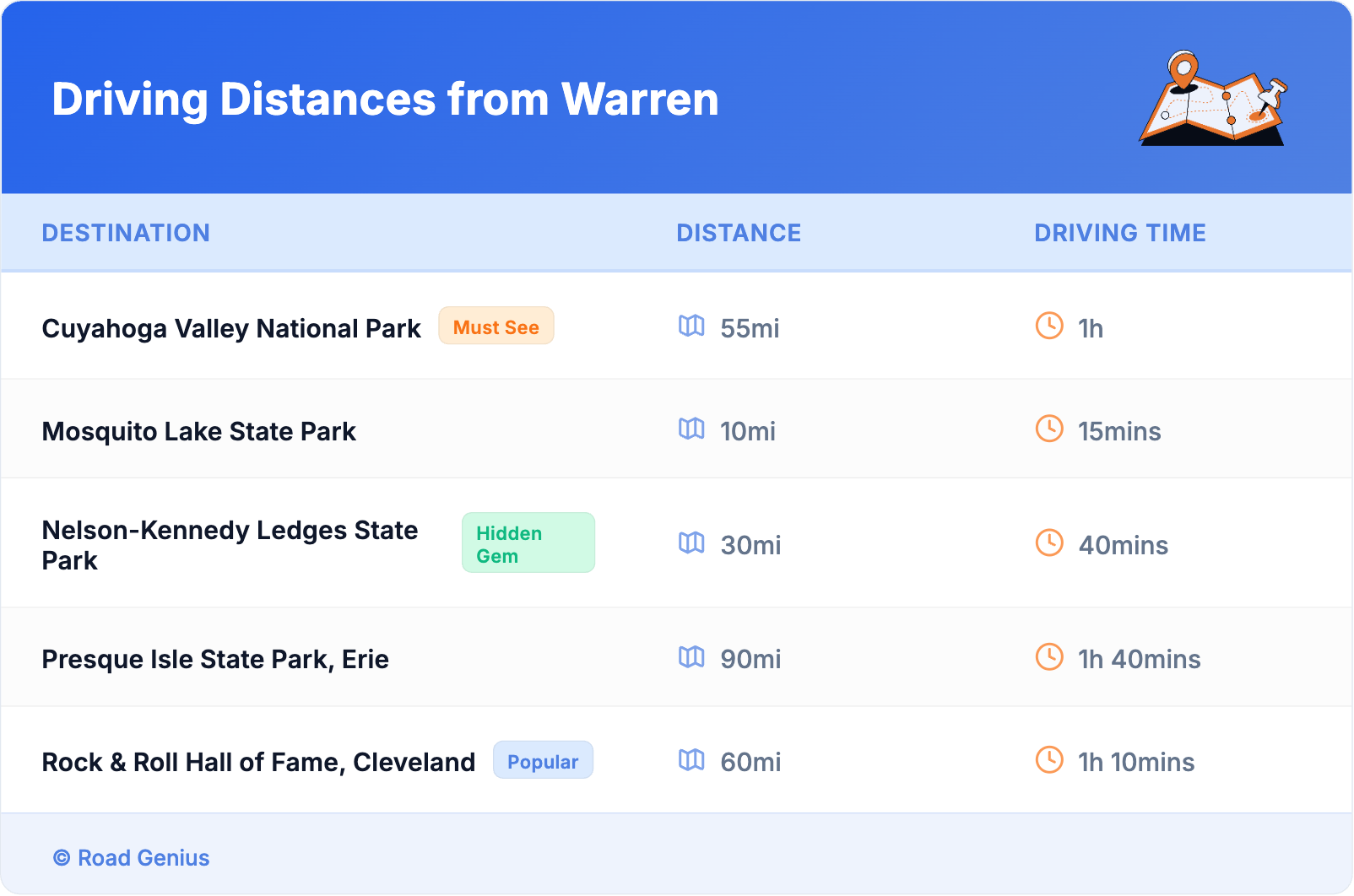This screenshot has height=896, width=1354.
Task: Click the map icon beside 60mi
Action: point(691,760)
